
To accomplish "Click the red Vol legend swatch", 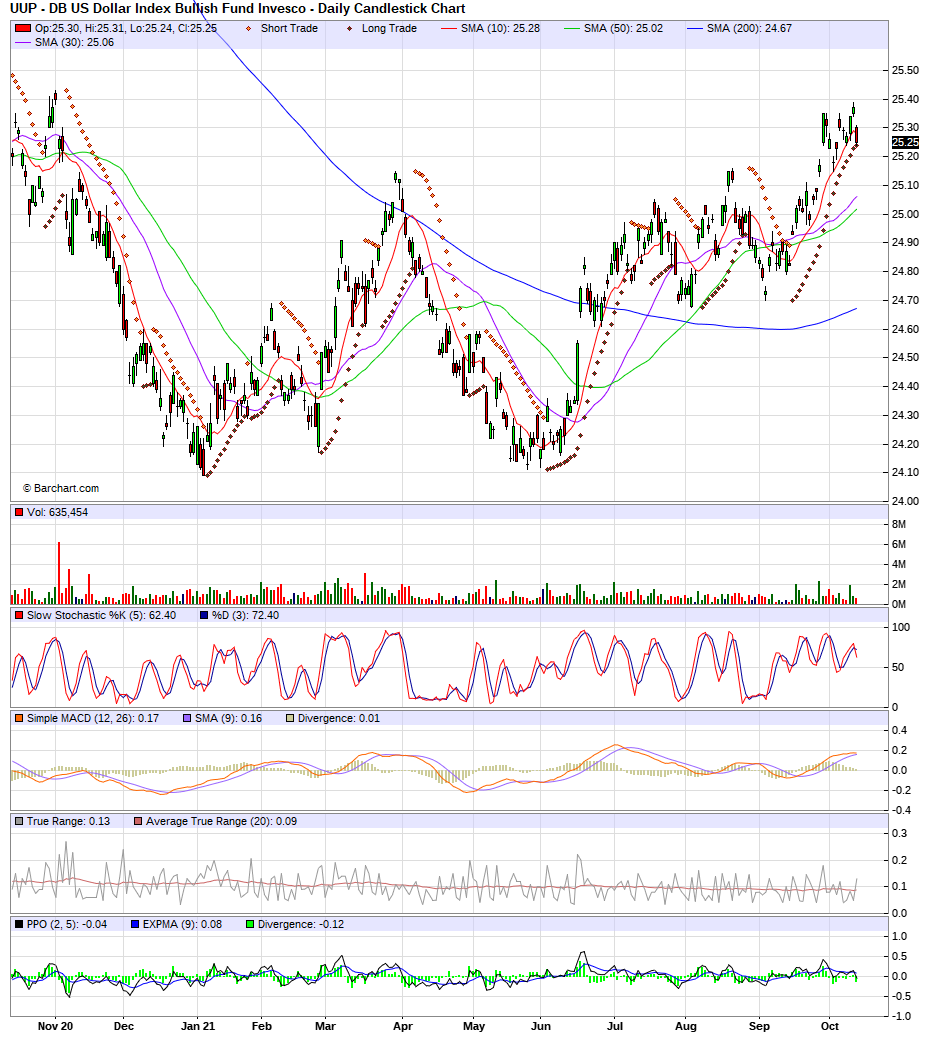I will [19, 512].
